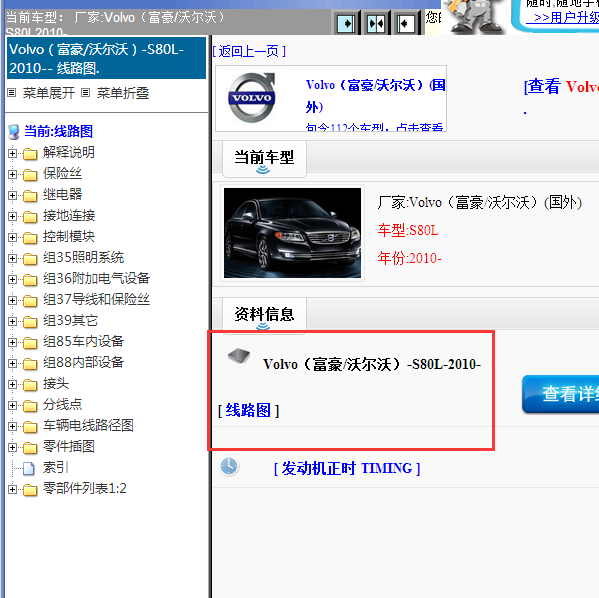Click the 组35照明系统 folder icon
The width and height of the screenshot is (599, 598).
point(30,259)
